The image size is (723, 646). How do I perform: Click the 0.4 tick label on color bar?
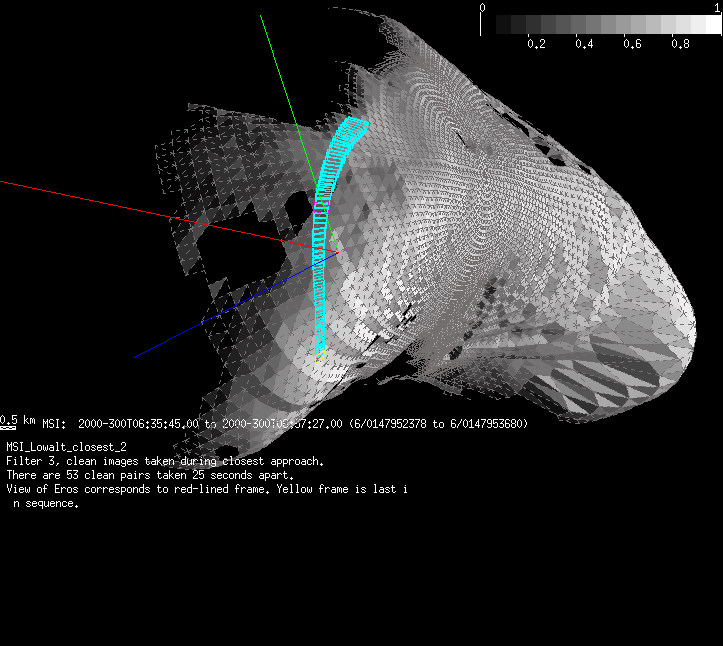tap(584, 44)
